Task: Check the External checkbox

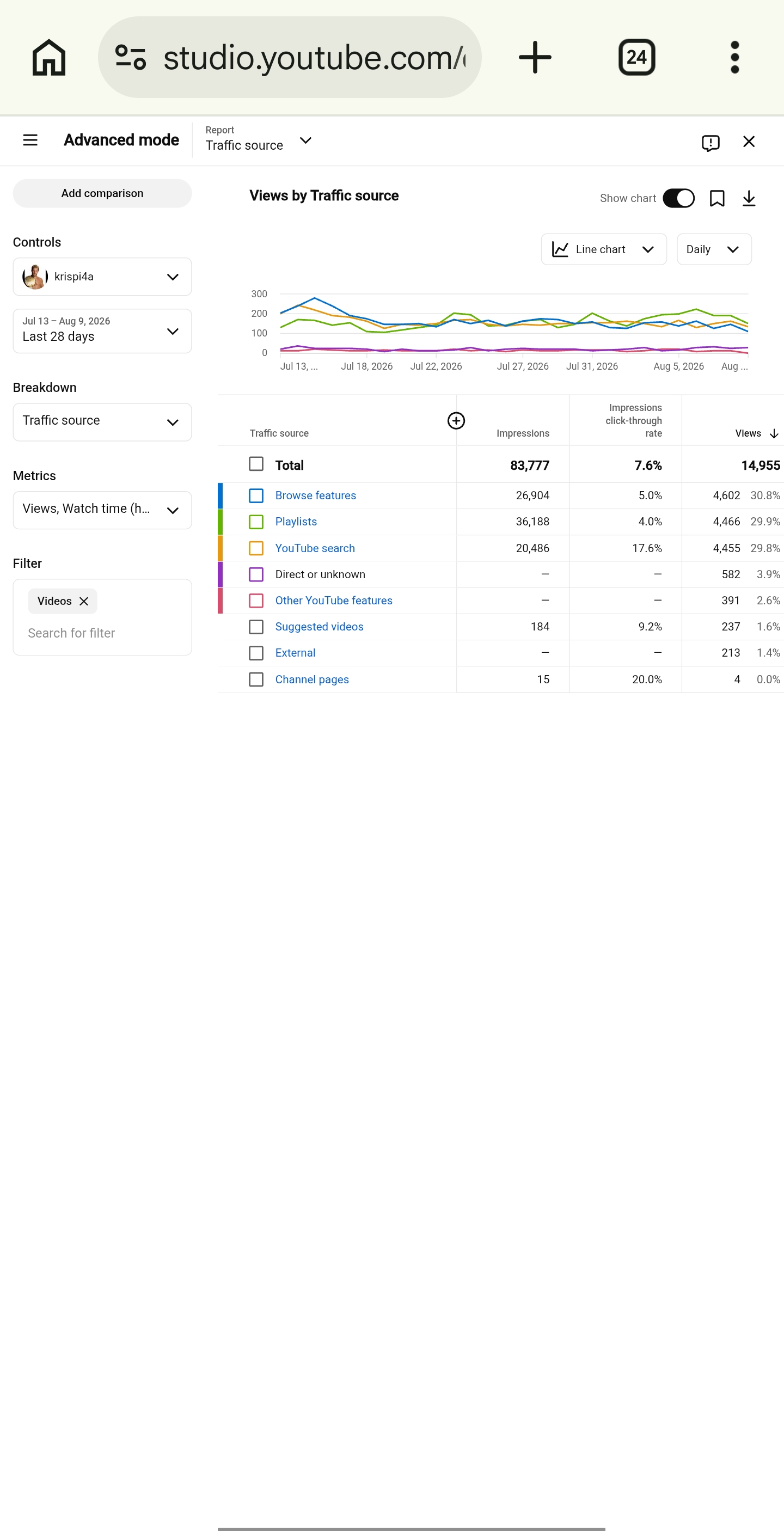Action: (x=256, y=653)
